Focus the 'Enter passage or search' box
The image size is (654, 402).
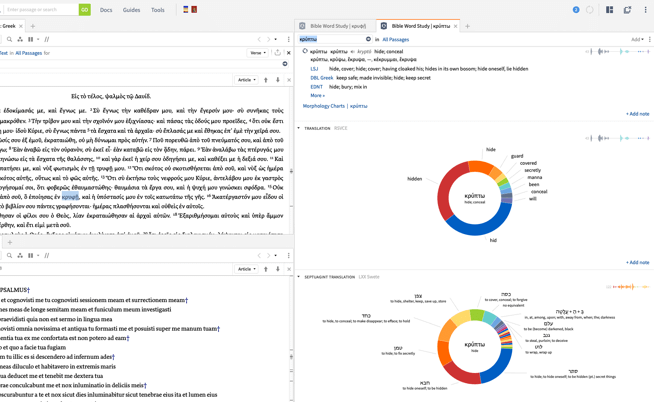40,10
